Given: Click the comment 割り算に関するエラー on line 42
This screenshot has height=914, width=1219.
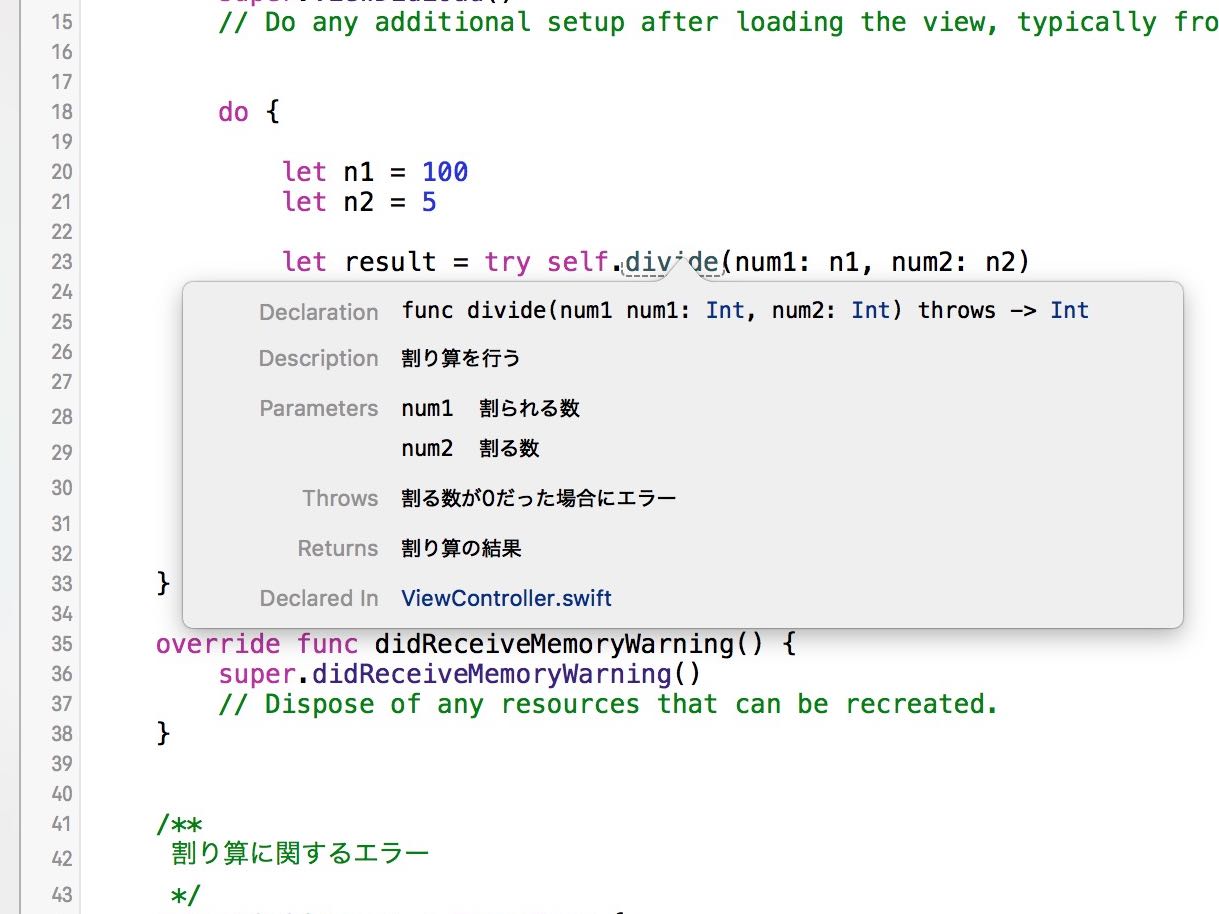Looking at the screenshot, I should tap(300, 853).
